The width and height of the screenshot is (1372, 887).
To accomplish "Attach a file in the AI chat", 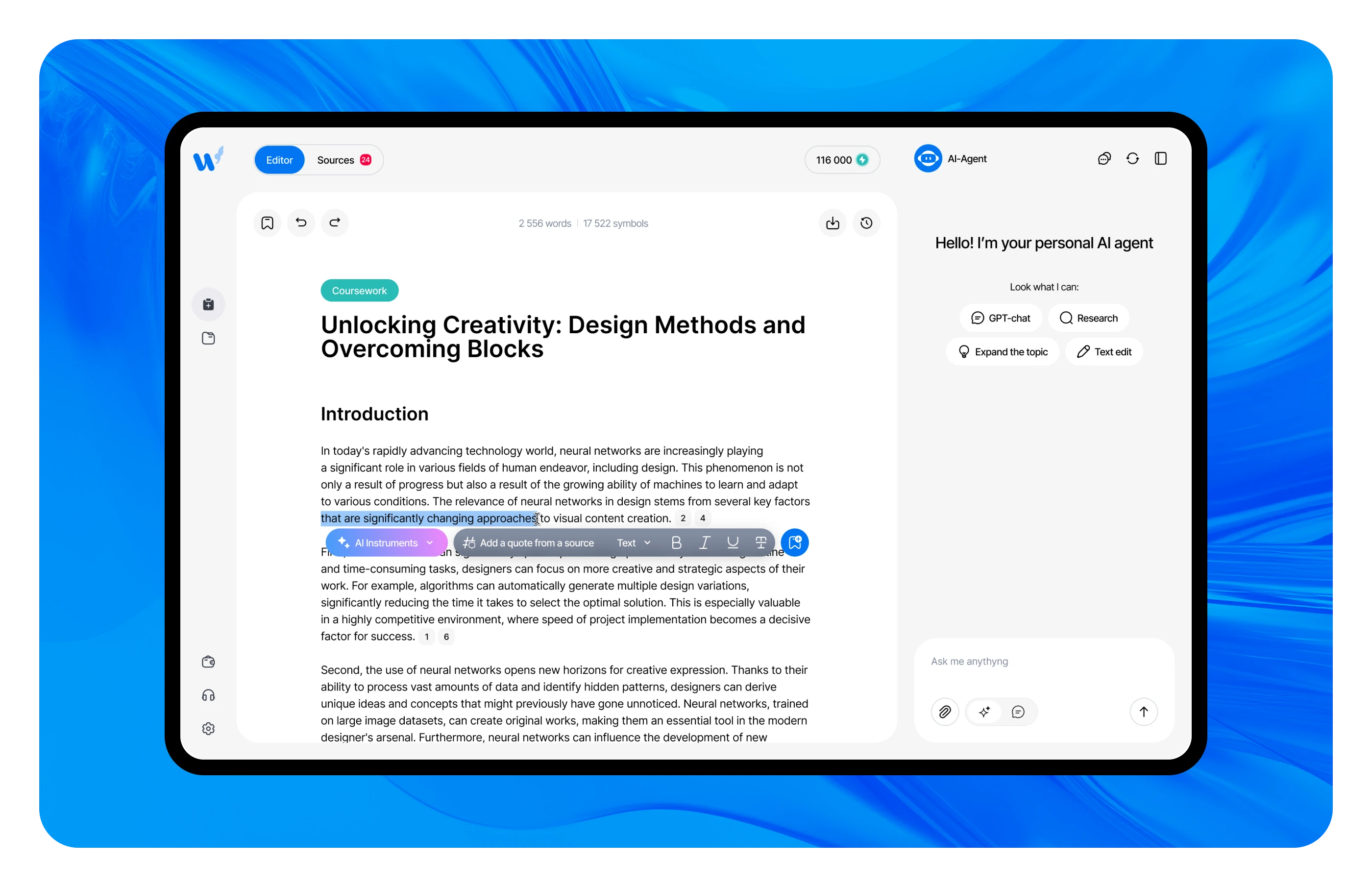I will [x=945, y=712].
